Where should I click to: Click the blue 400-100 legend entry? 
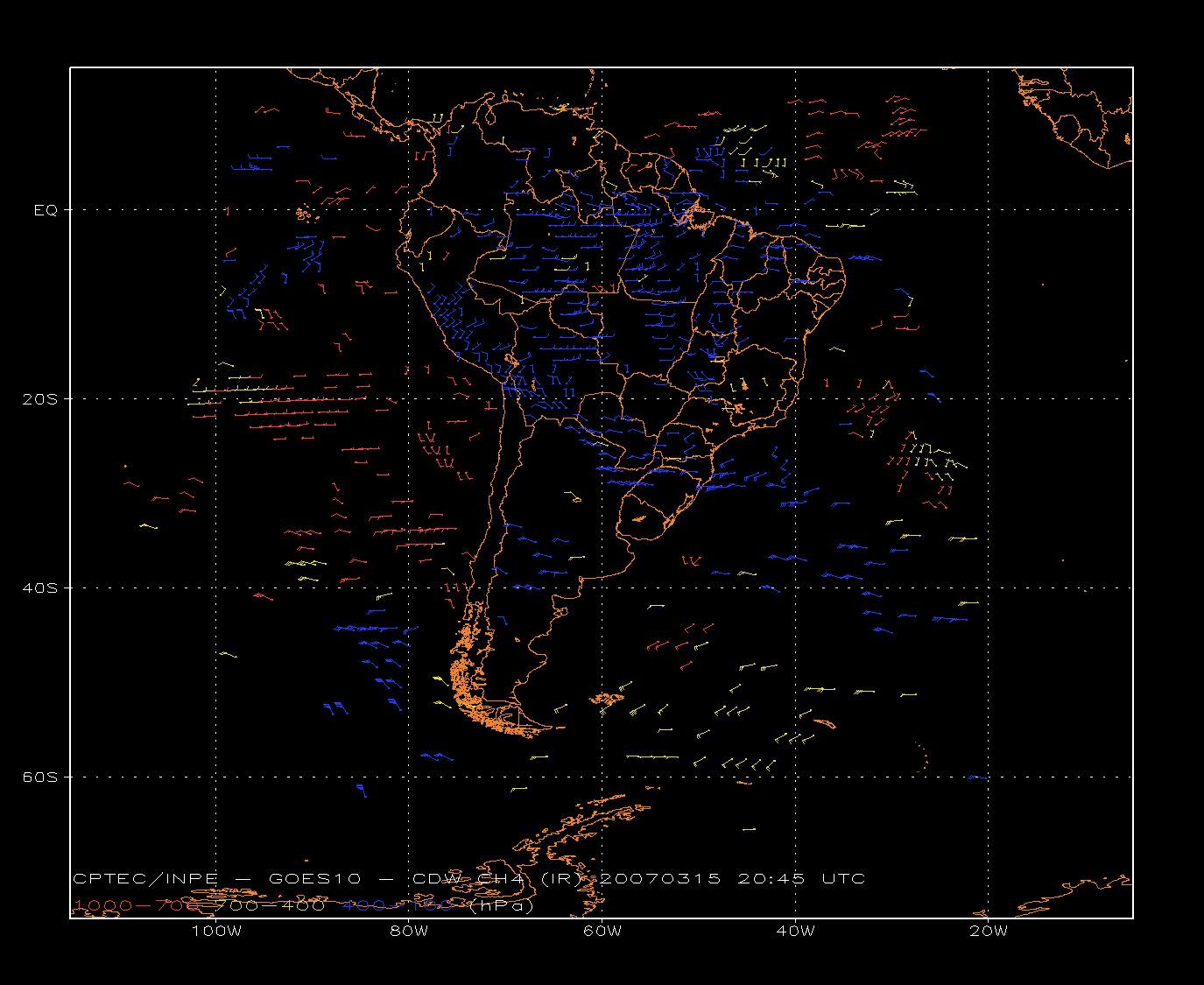point(398,905)
